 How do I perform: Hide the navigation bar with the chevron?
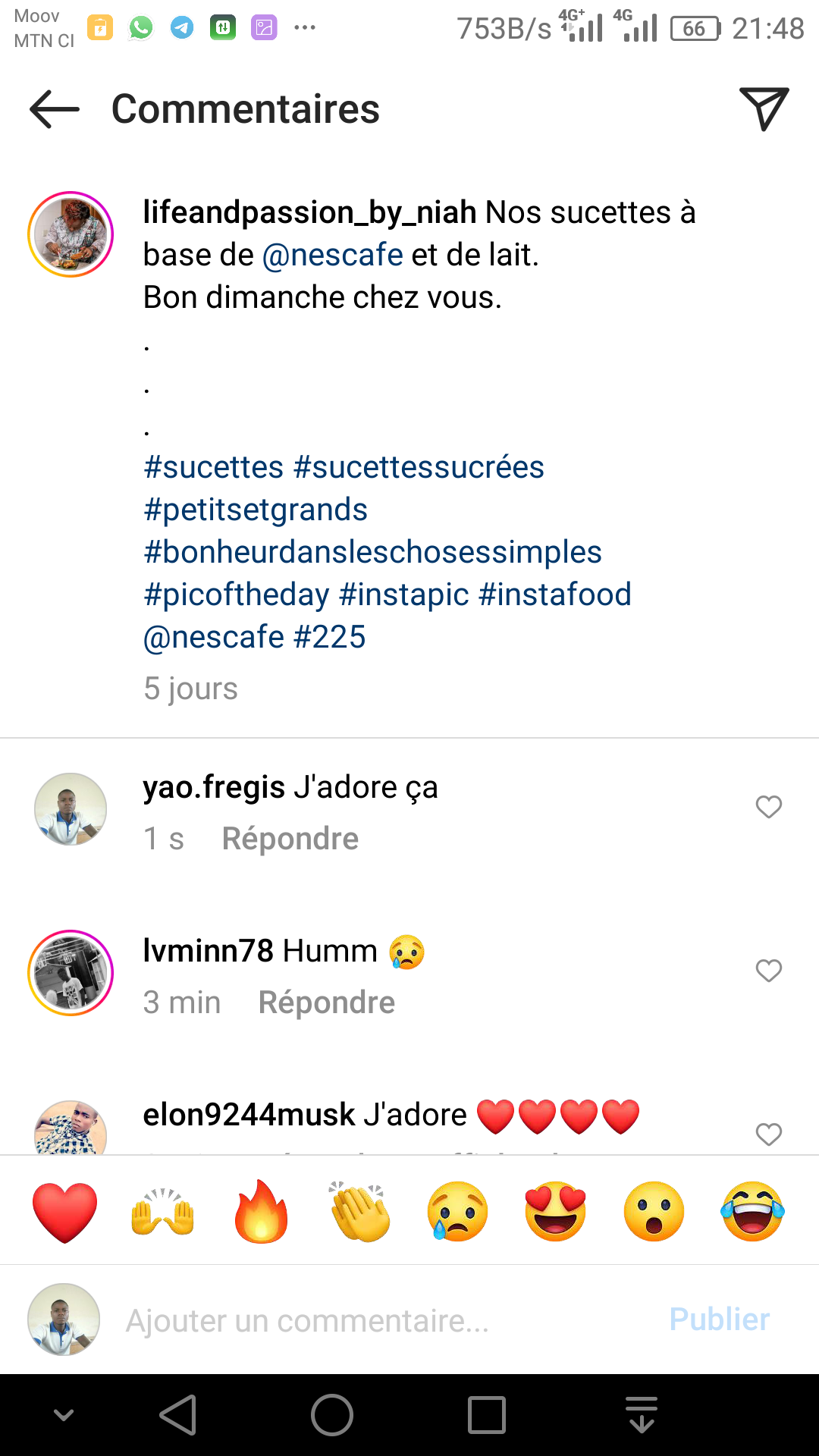pos(64,1415)
